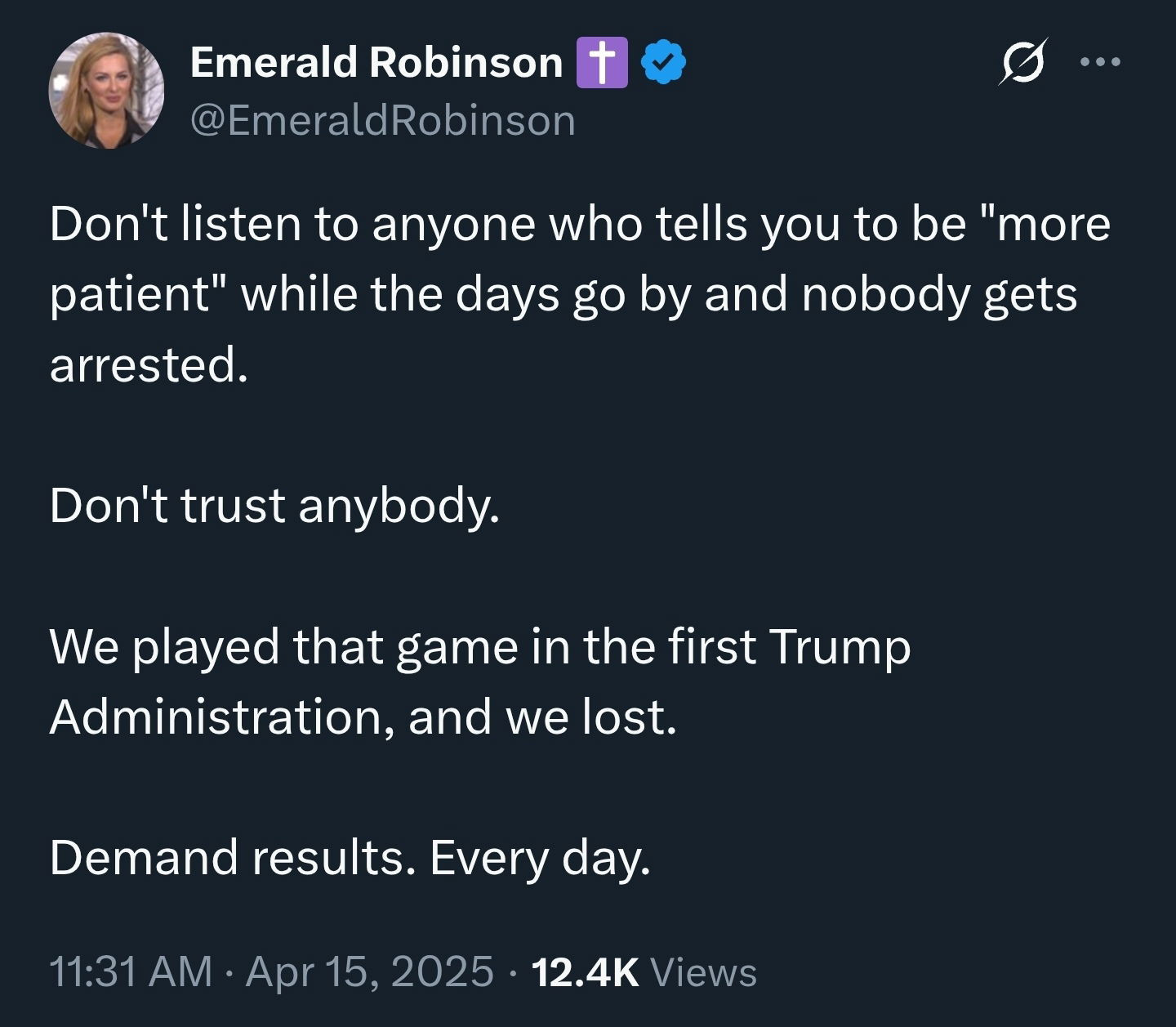Click the Grok explain-post icon
The image size is (1176, 1027).
point(1023,62)
